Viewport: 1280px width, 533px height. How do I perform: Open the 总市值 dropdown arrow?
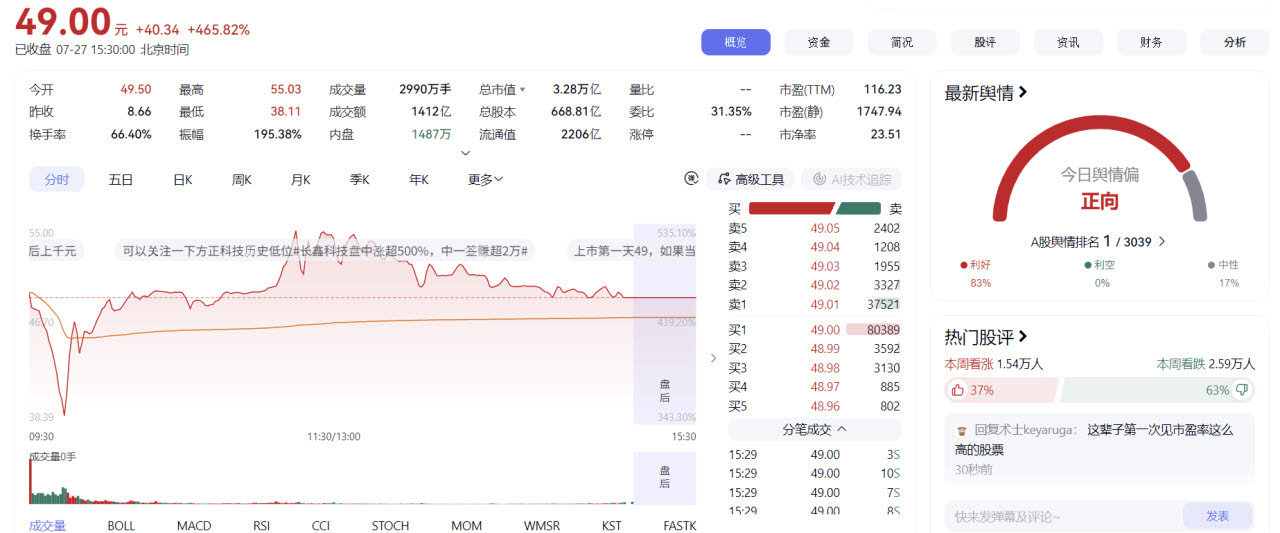coord(521,89)
